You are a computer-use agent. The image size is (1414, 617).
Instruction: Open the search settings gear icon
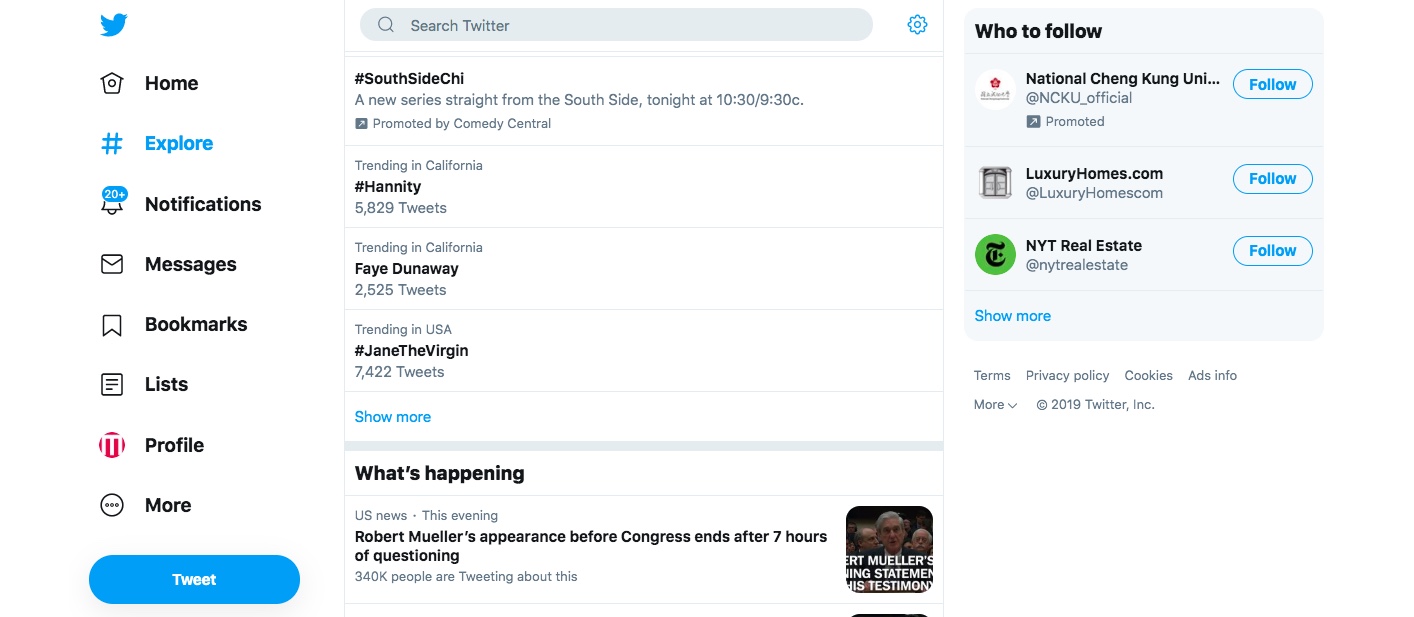click(x=917, y=25)
